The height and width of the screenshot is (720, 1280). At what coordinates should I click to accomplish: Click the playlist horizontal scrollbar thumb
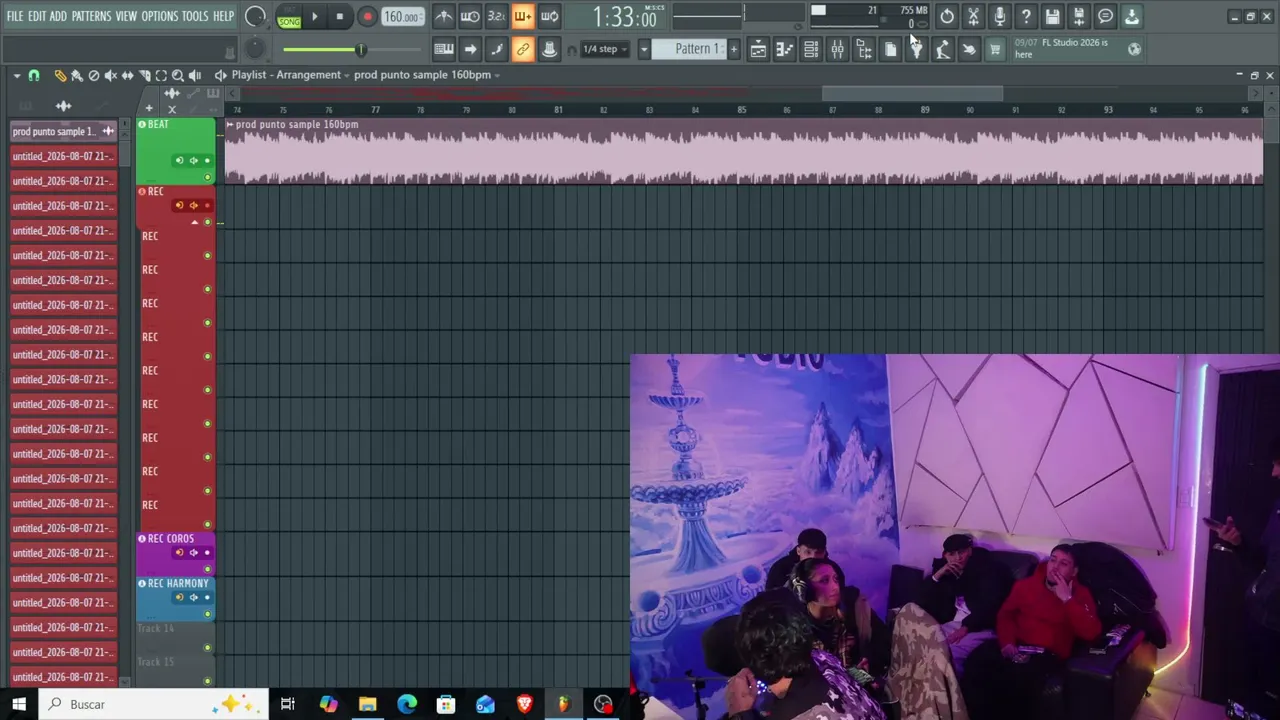point(912,93)
